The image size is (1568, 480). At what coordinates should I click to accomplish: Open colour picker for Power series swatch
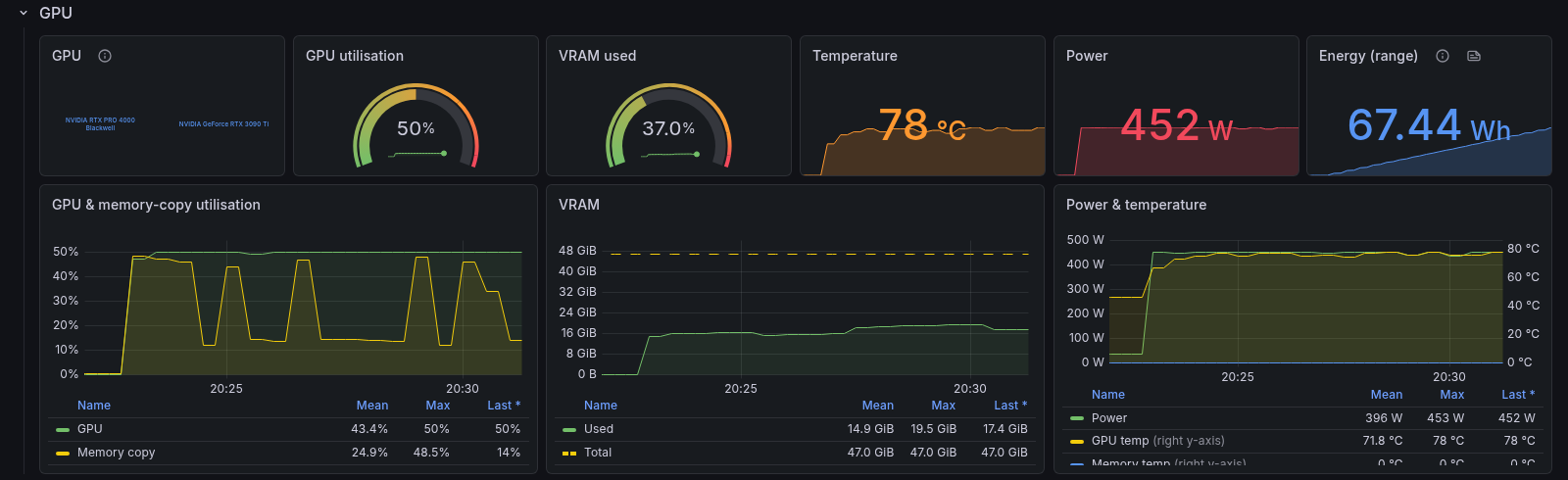[1077, 418]
